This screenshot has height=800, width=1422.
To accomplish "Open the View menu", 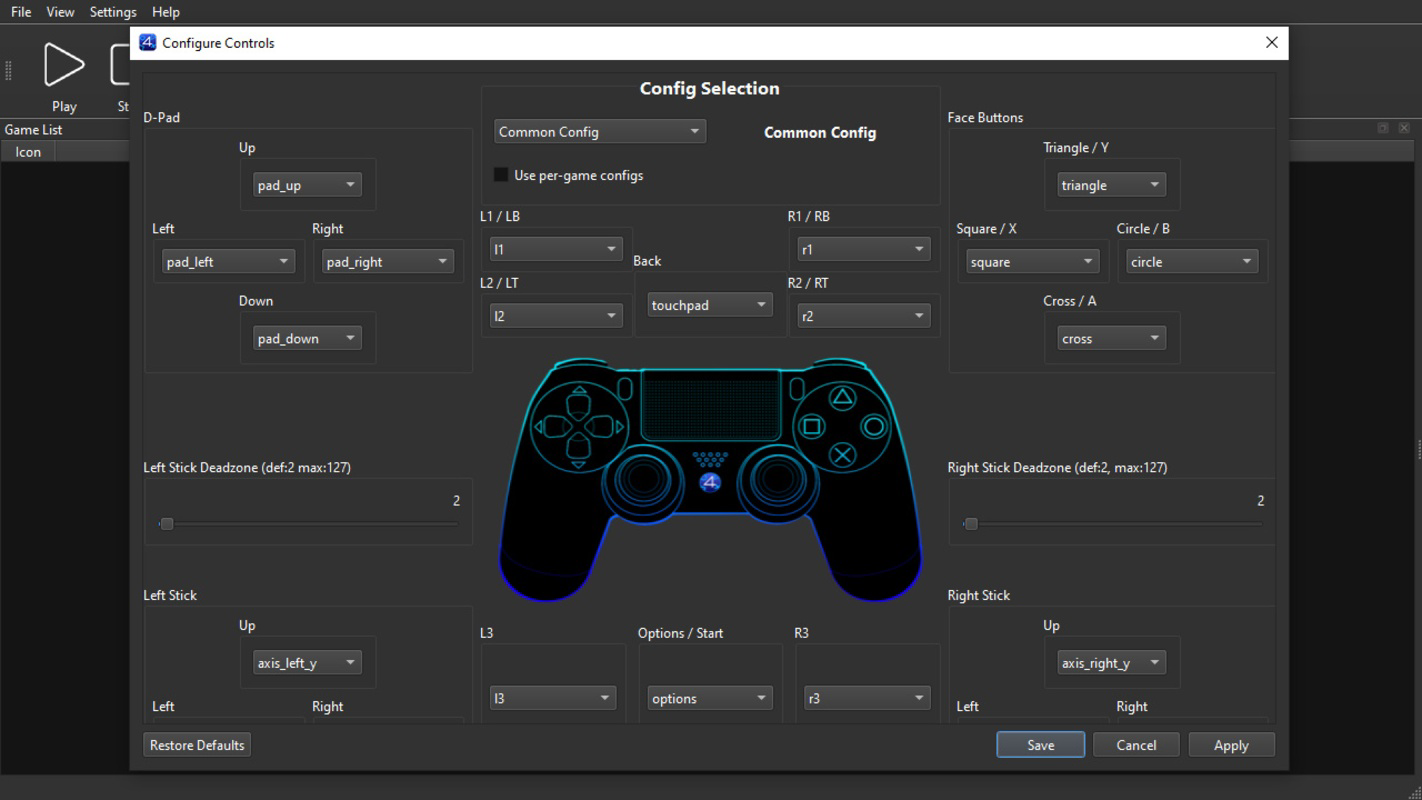I will tap(60, 12).
